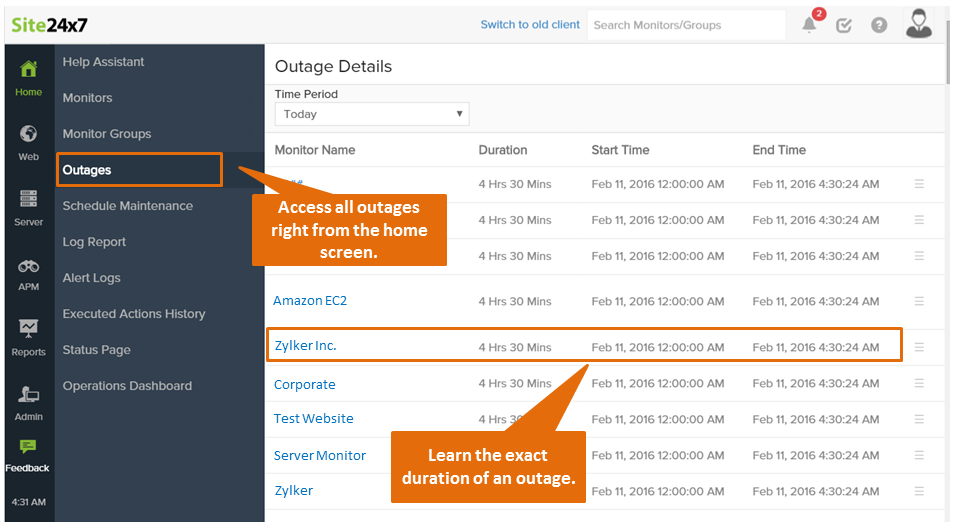Viewport: 955px width, 532px height.
Task: Click the 4:31 AM clock in sidebar
Action: [29, 502]
